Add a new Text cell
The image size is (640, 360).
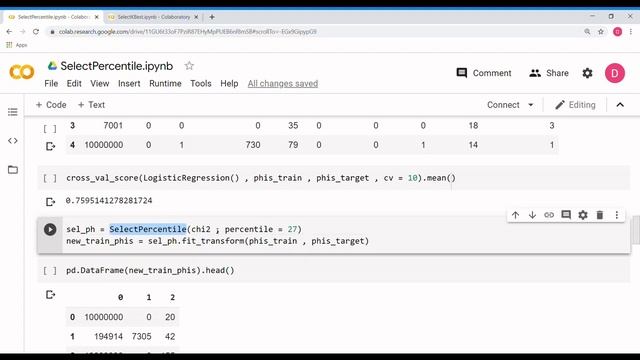click(91, 105)
